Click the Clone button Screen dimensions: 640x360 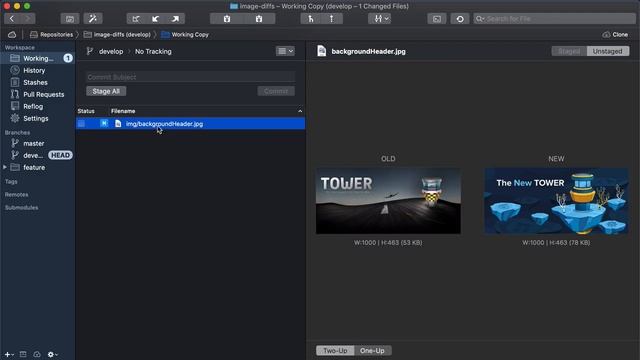616,35
